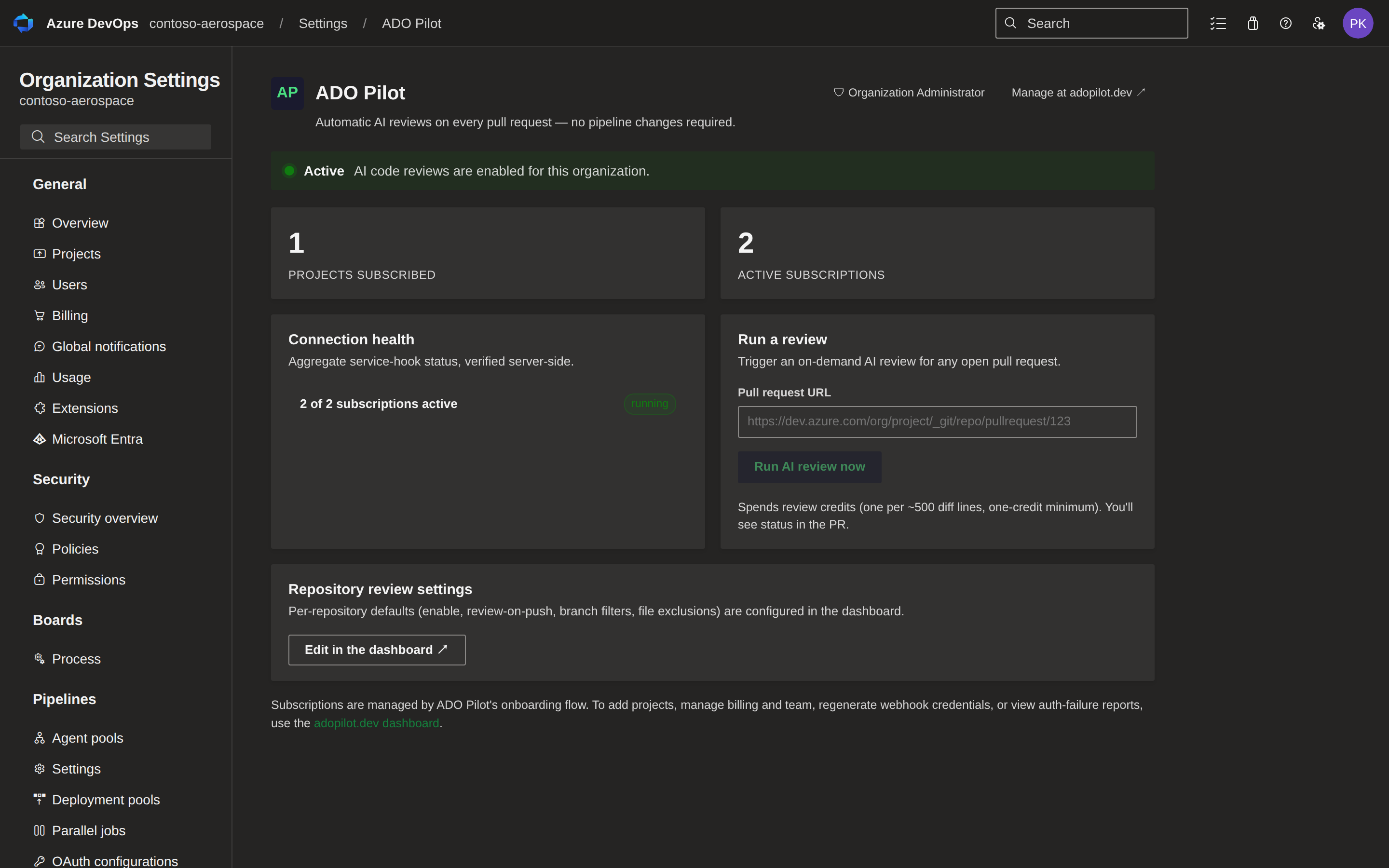Click the running status badge
Image resolution: width=1389 pixels, height=868 pixels.
tap(650, 404)
